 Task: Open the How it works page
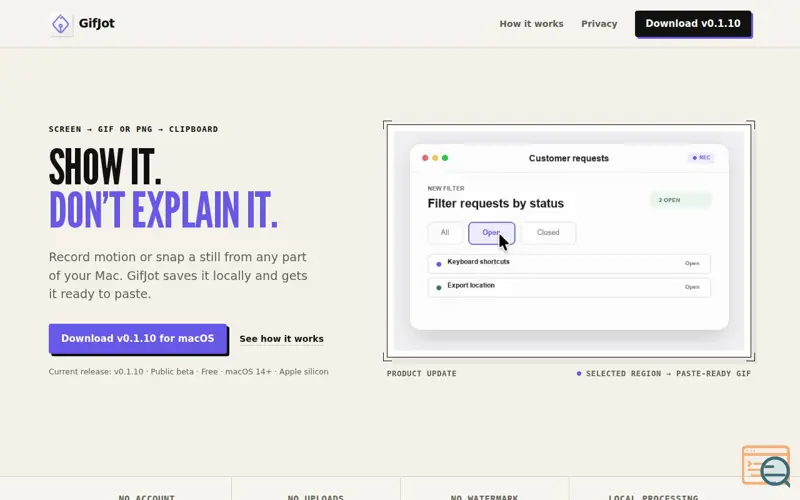[531, 23]
